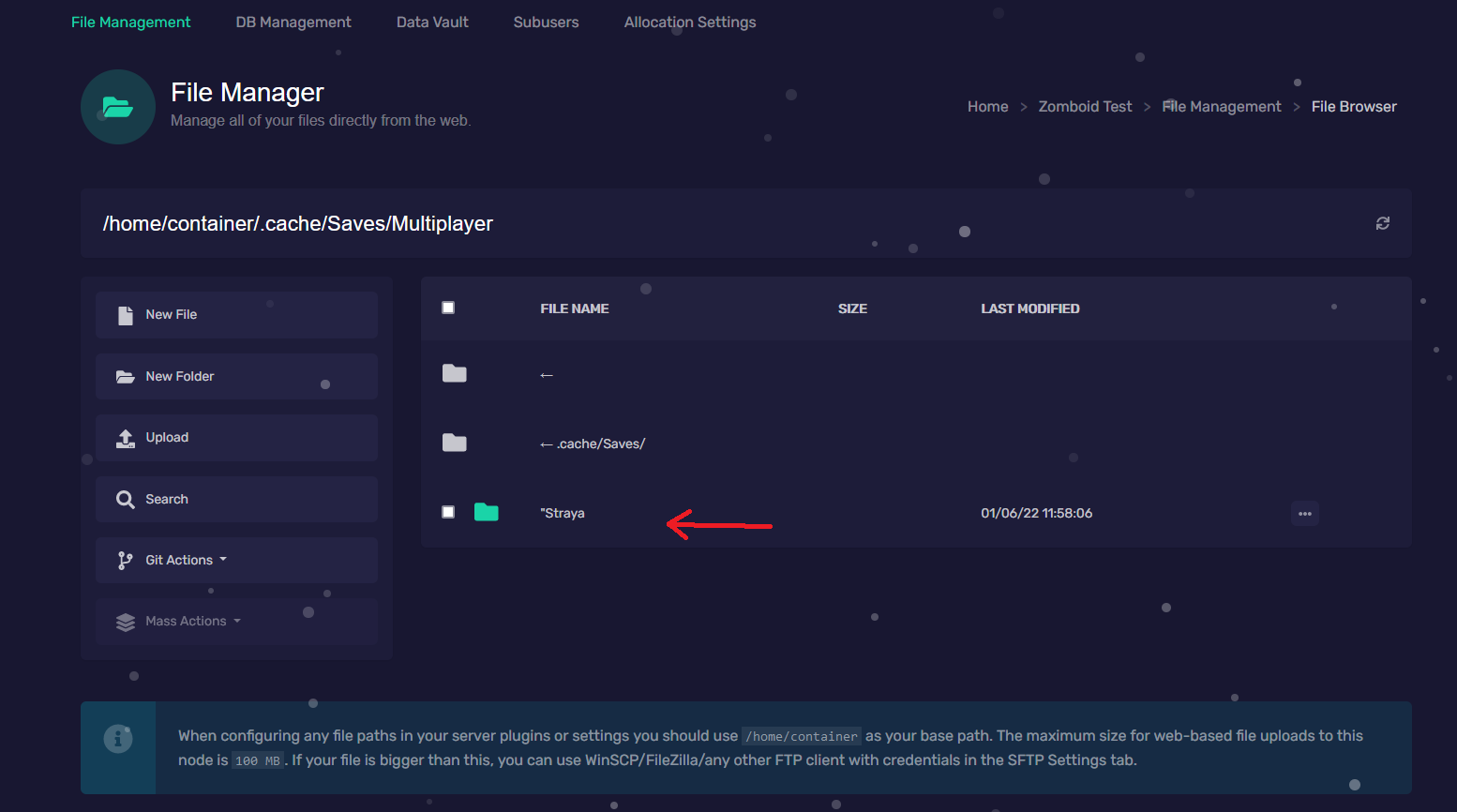Click the green Straya folder icon
Viewport: 1457px width, 812px height.
tap(486, 512)
